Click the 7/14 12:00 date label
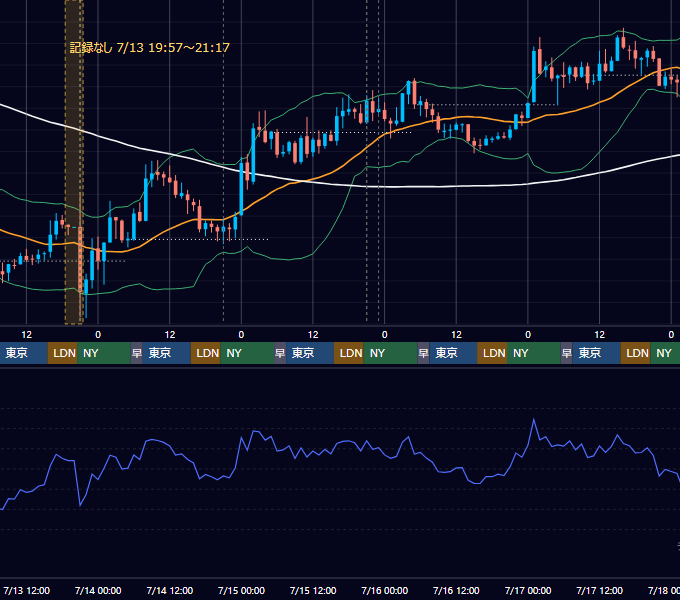Screen dimensions: 680x600 click(170, 590)
